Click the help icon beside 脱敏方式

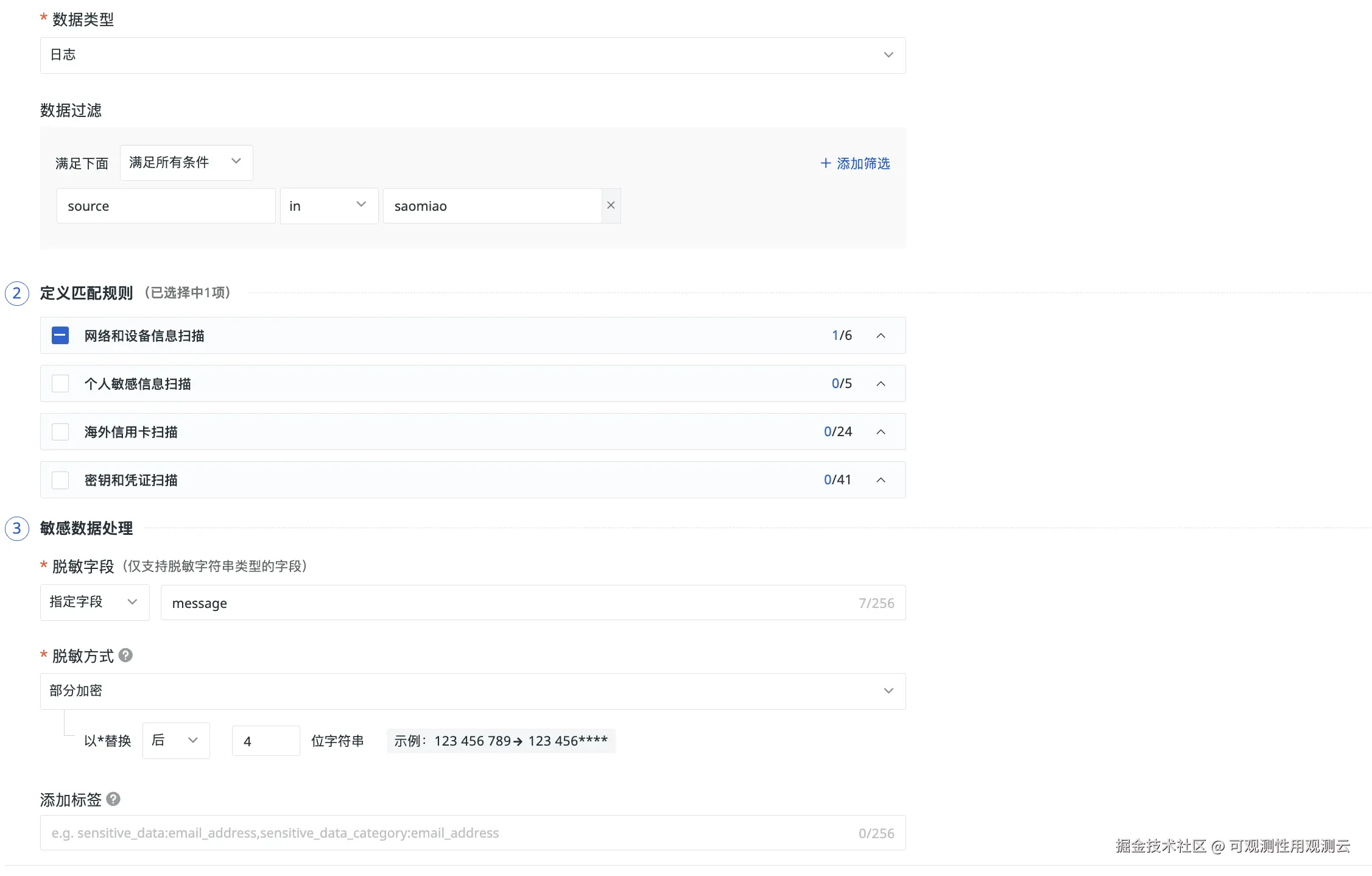pos(125,655)
